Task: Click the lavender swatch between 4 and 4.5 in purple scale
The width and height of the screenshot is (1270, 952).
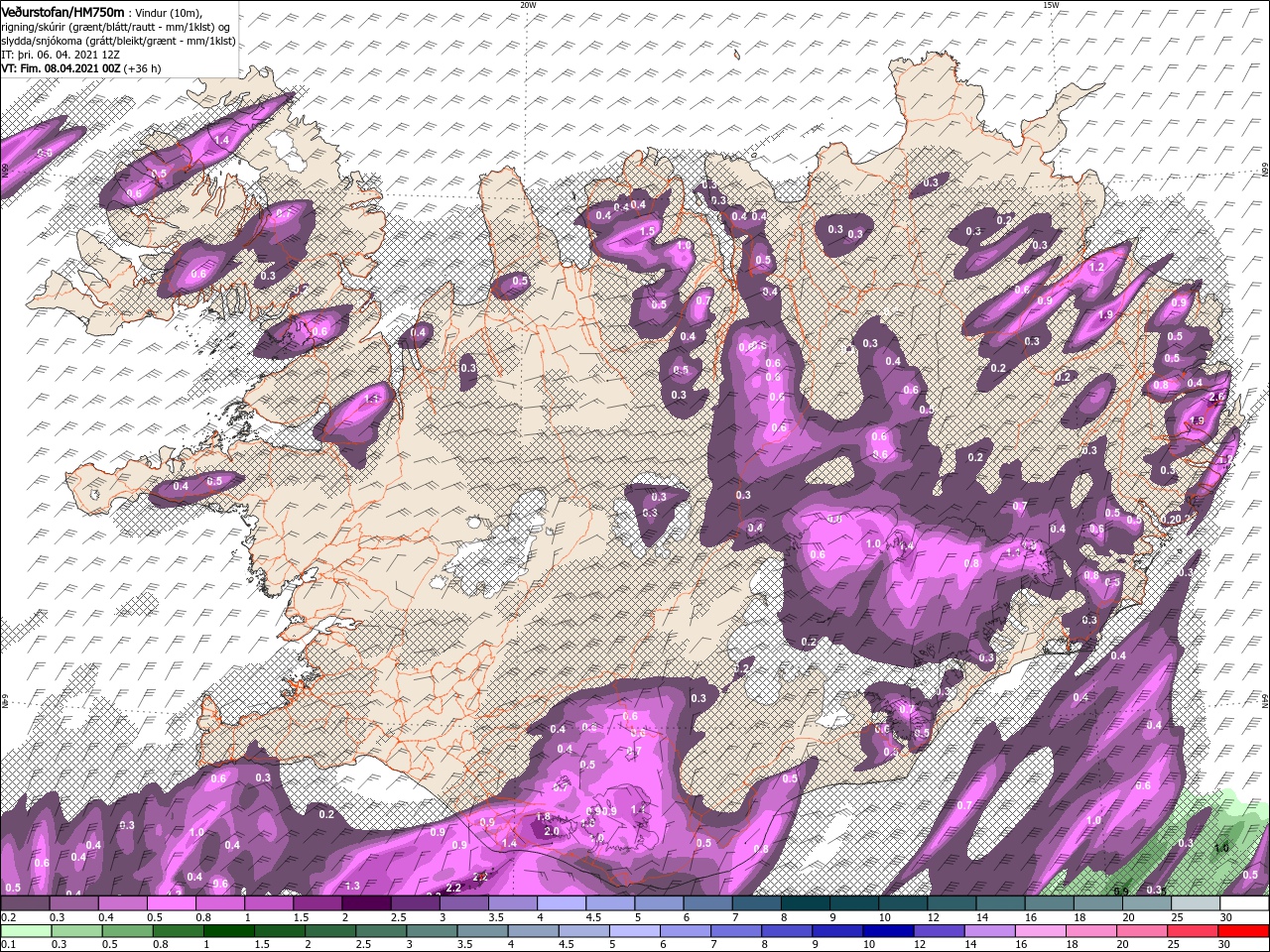Action: click(562, 903)
